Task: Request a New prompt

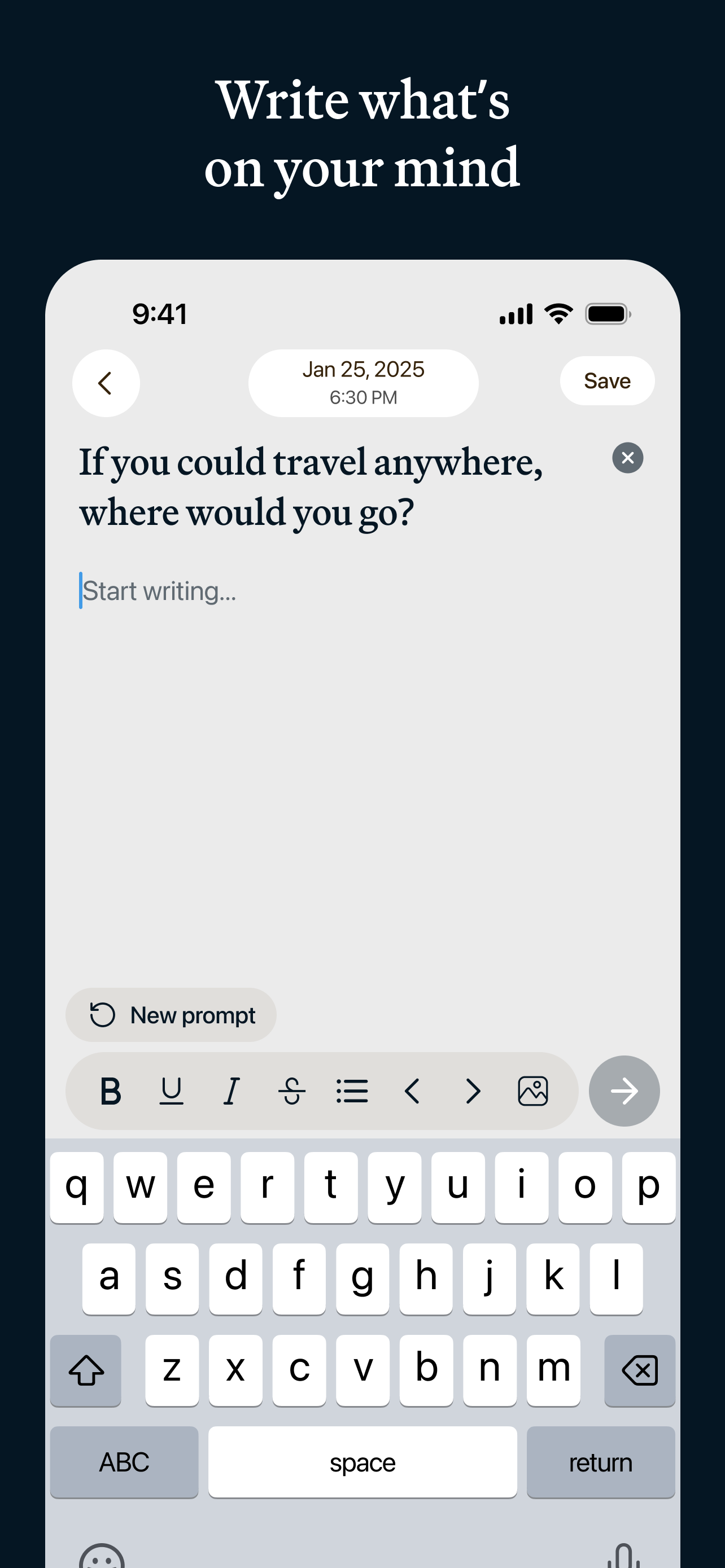Action: [x=171, y=1015]
